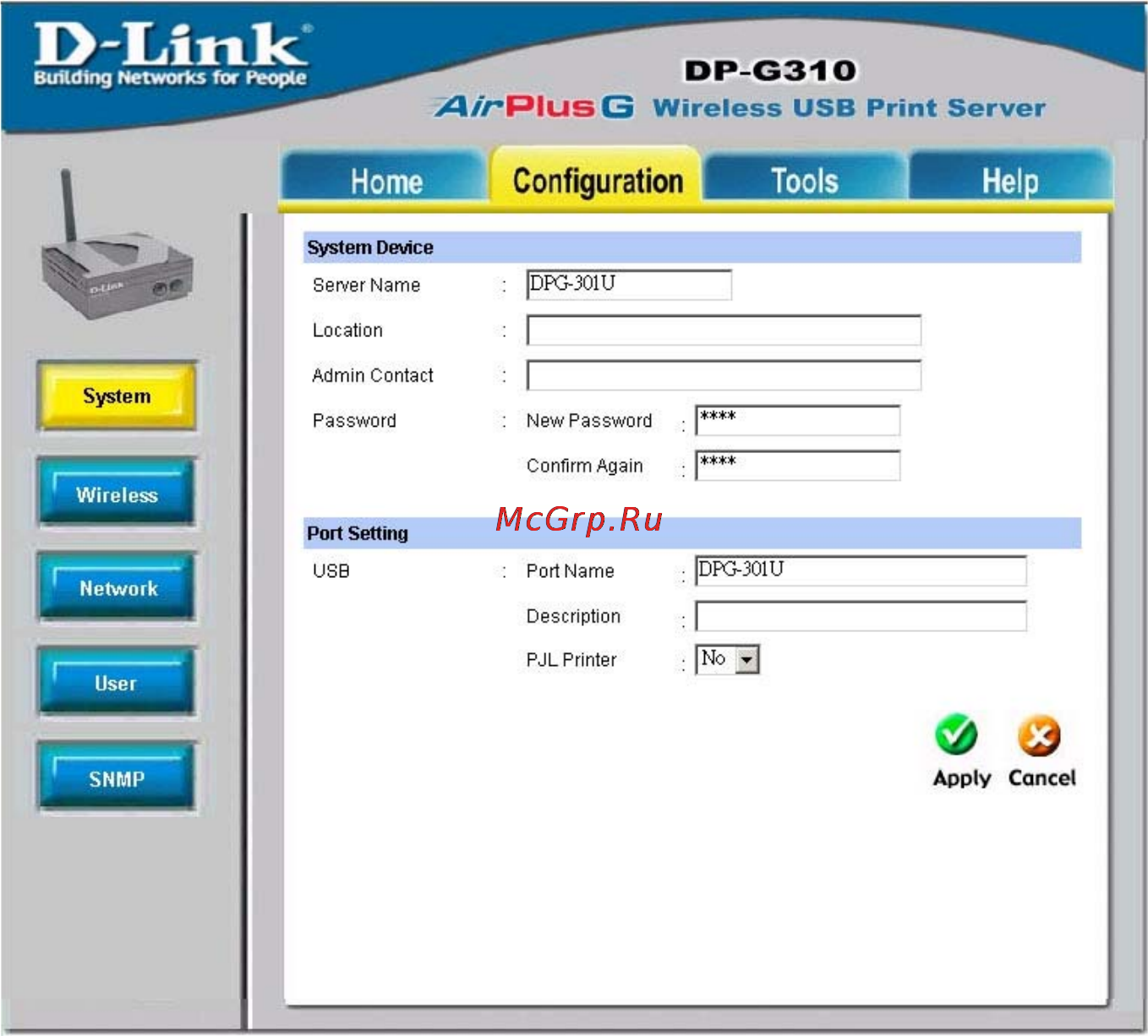Click the USB Description field
1148x1036 pixels.
pos(861,616)
